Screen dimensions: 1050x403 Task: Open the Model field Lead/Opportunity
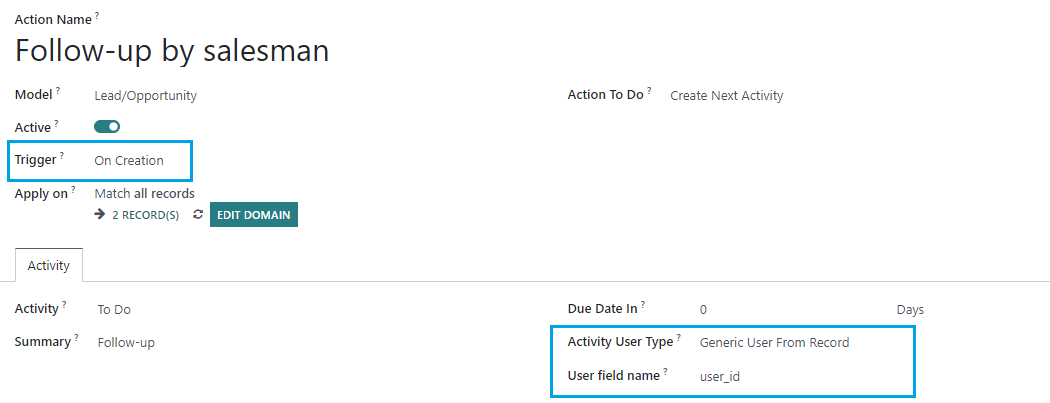(x=146, y=96)
